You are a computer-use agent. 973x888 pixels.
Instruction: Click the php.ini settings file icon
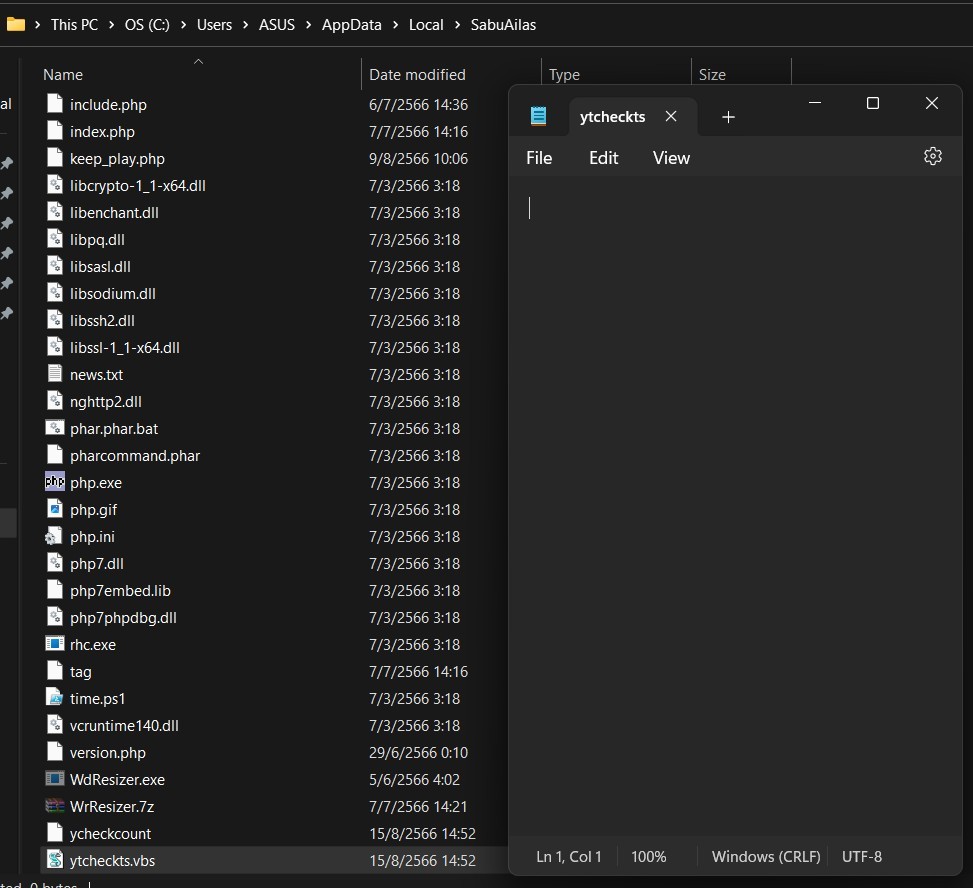coord(54,536)
